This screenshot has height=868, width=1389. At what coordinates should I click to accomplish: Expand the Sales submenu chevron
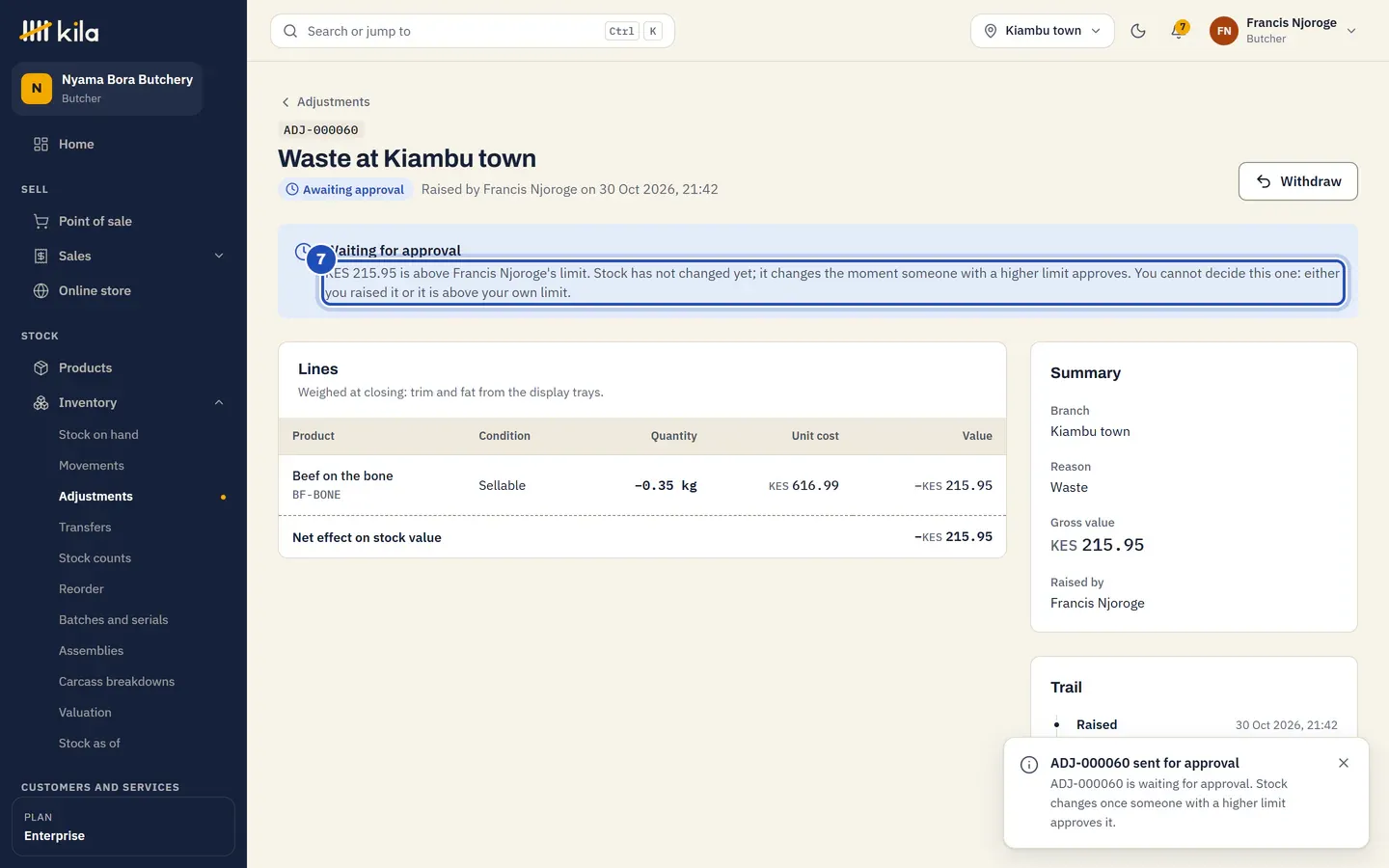point(219,256)
